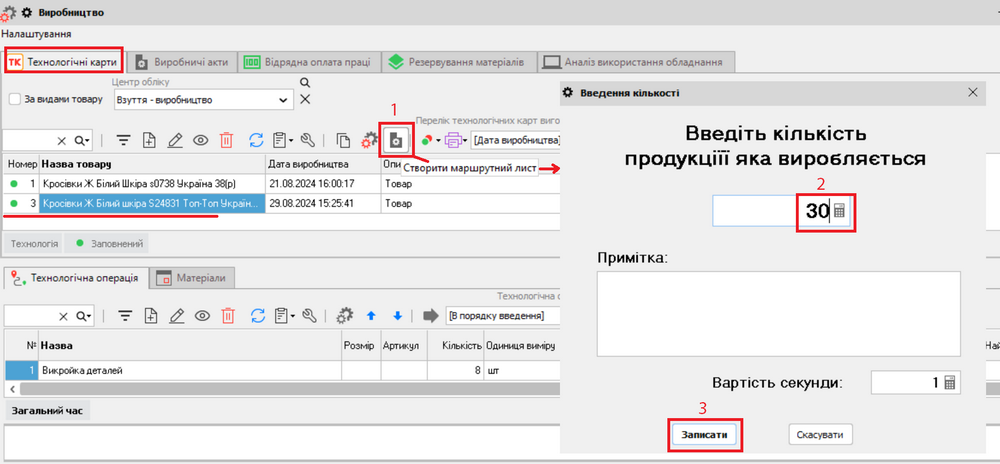Click Технологія label button below cards table
Screen dimensions: 1000x464
[35, 243]
